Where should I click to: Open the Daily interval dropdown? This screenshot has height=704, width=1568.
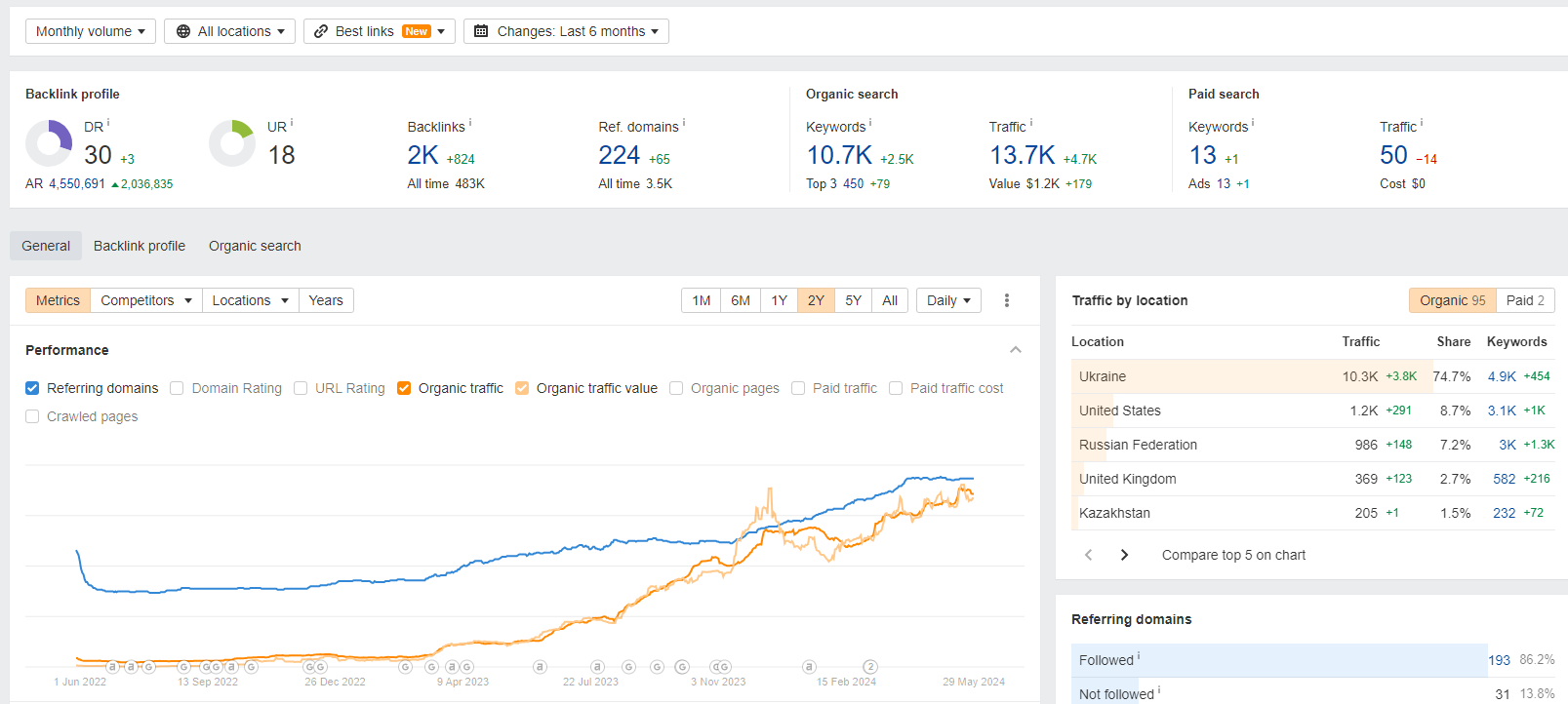tap(947, 300)
